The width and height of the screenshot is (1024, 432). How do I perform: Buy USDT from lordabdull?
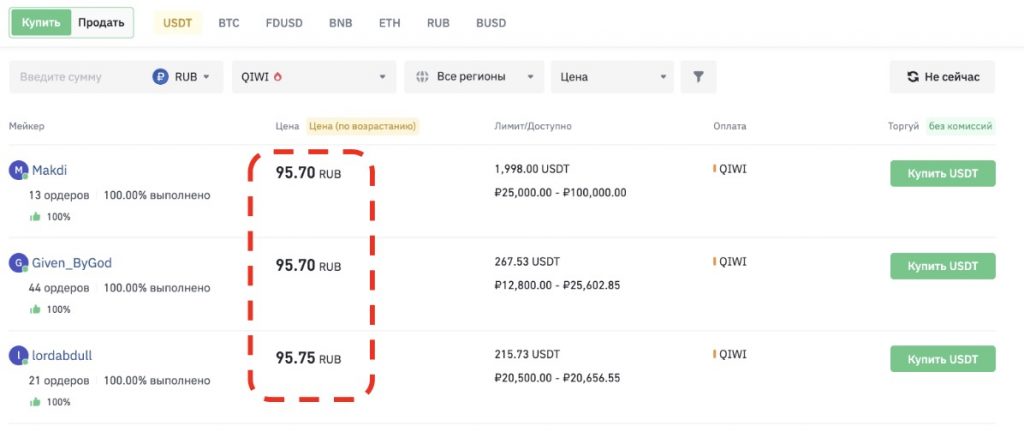pyautogui.click(x=942, y=359)
